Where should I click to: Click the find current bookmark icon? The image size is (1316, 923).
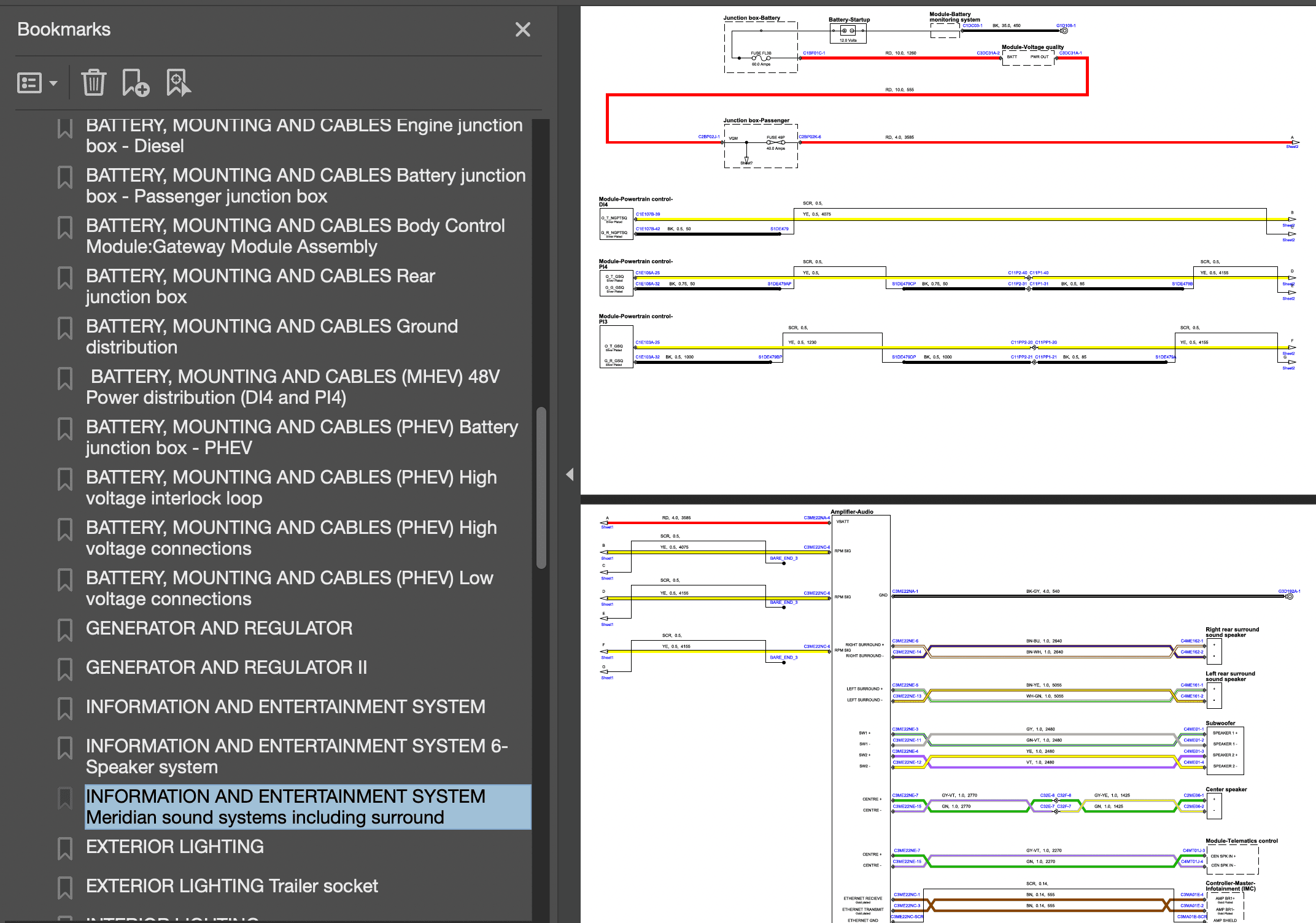(178, 82)
